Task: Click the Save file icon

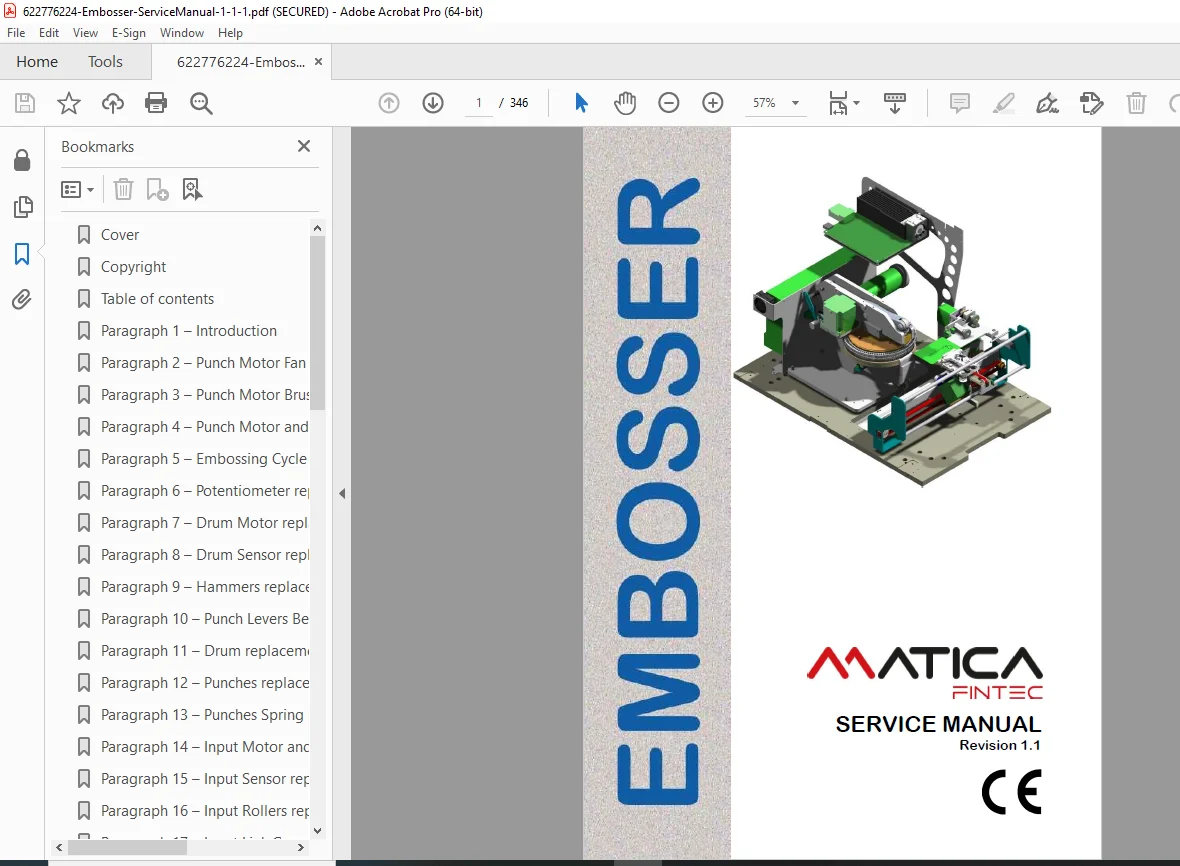Action: 25,103
